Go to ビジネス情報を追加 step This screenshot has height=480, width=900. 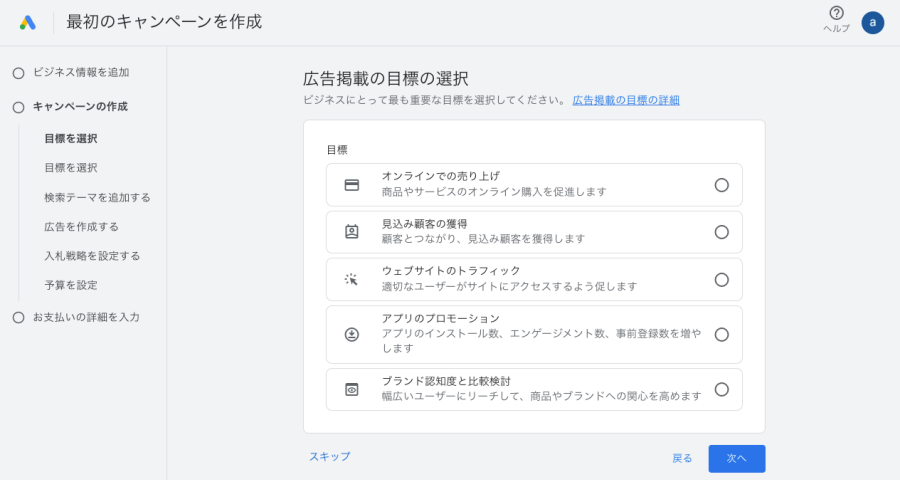[81, 72]
